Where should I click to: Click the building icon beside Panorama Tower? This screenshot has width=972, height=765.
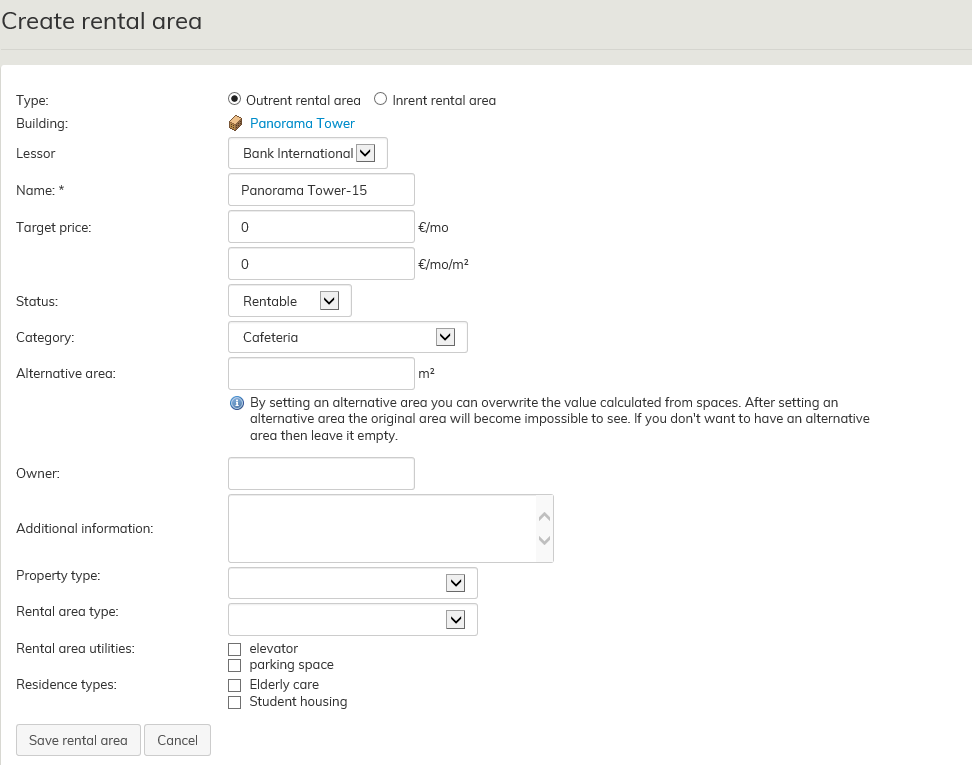click(236, 124)
